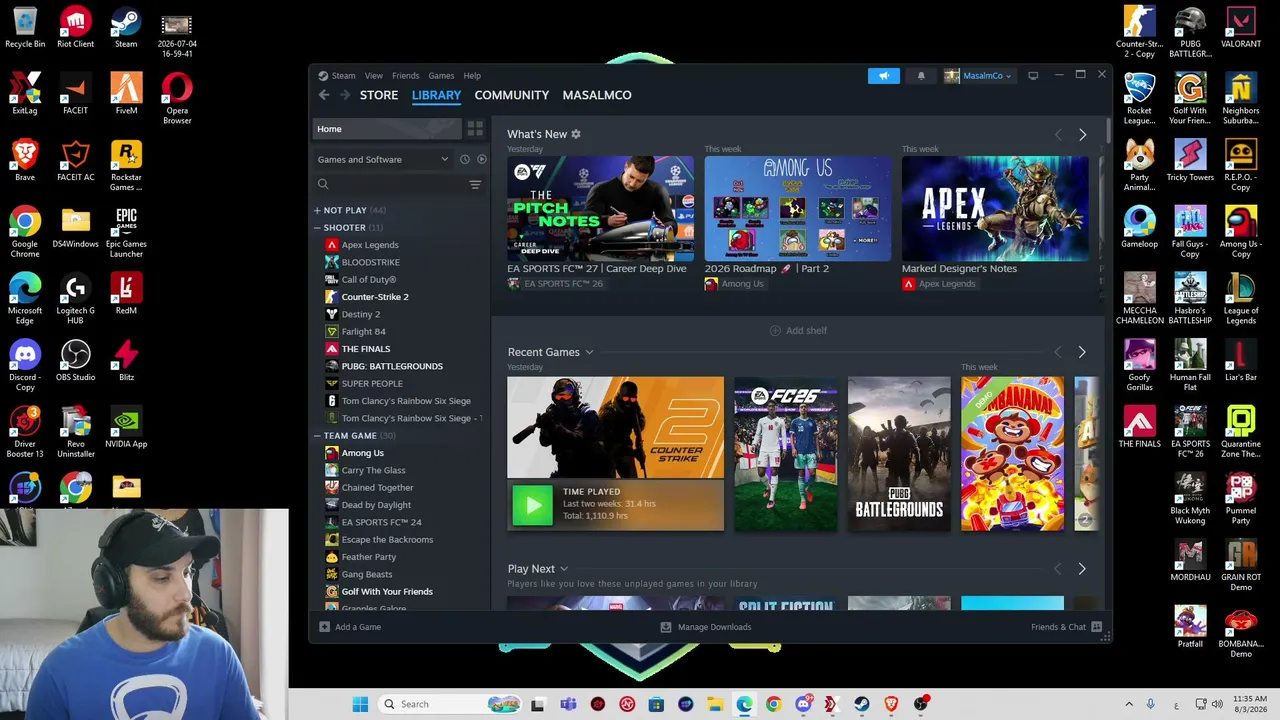
Task: Switch to the STORE tab
Action: tap(379, 95)
